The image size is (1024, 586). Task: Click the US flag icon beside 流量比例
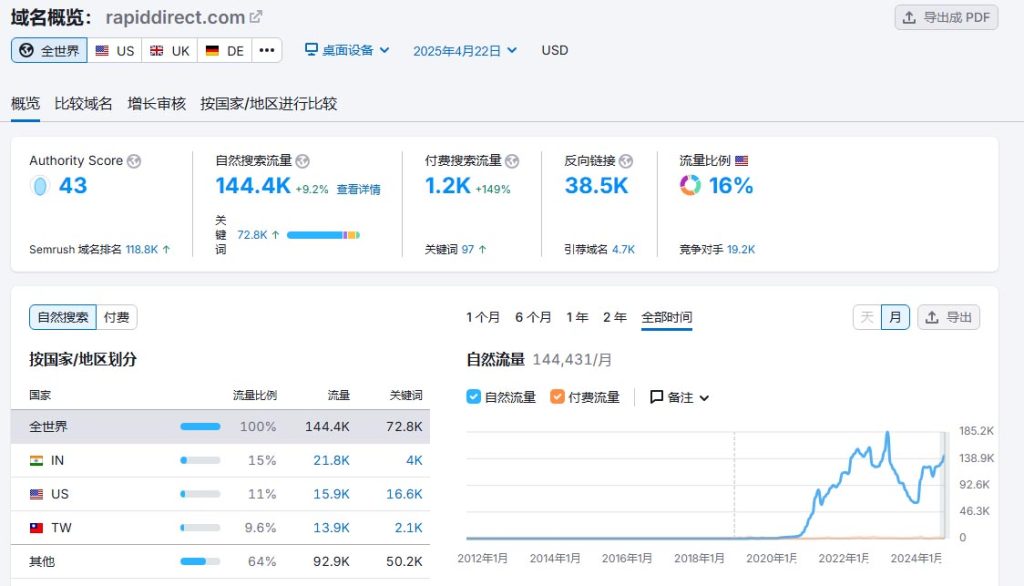pos(741,161)
